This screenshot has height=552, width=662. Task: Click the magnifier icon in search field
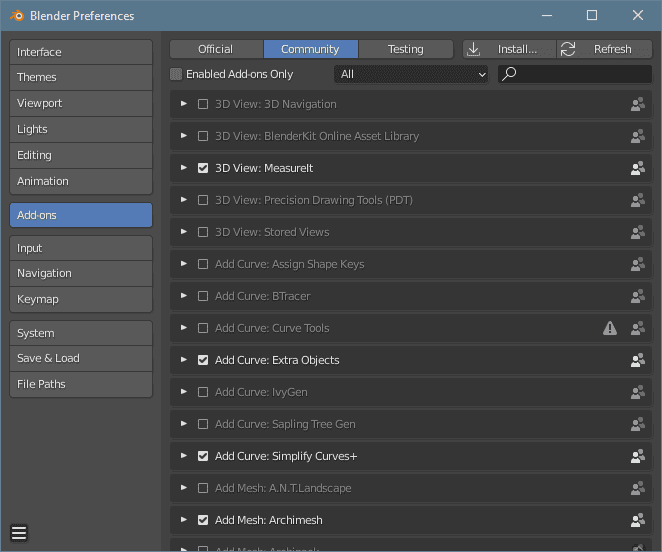pyautogui.click(x=509, y=74)
